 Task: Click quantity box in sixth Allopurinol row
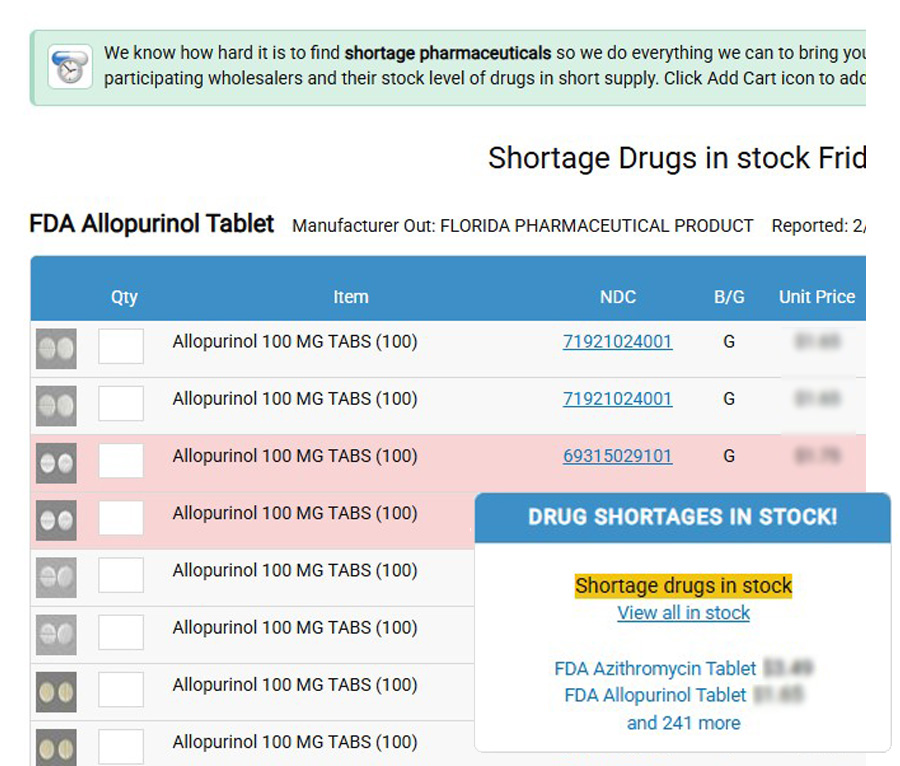pos(121,632)
